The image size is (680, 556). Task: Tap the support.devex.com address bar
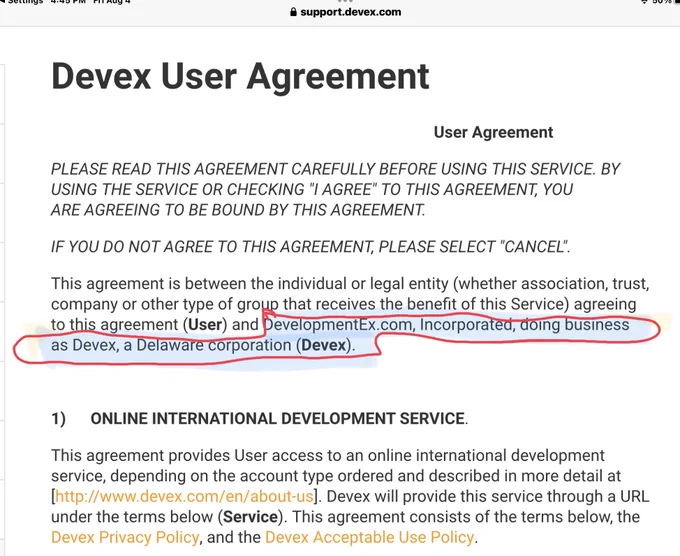[345, 12]
